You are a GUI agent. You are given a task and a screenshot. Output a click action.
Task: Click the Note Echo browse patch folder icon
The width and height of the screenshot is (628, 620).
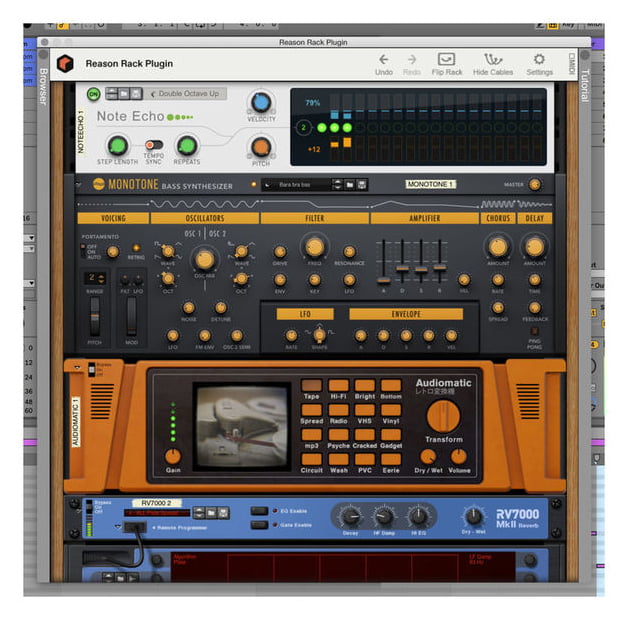tap(124, 94)
